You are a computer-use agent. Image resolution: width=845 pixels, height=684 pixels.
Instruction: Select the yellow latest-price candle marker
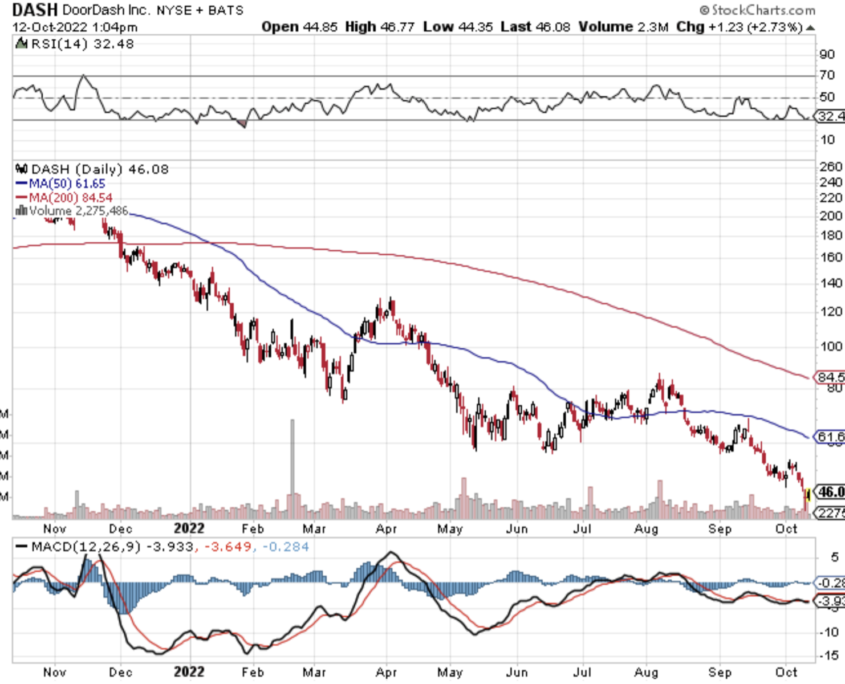coord(808,495)
